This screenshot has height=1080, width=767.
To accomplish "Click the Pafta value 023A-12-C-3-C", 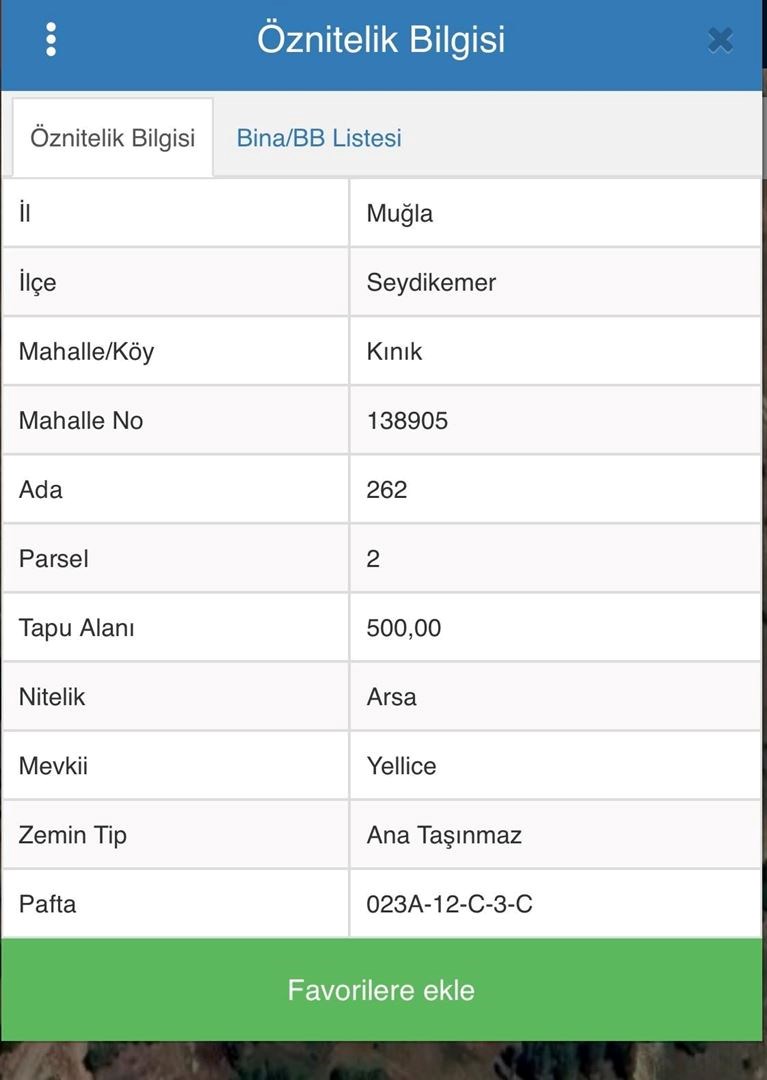I will coord(450,904).
